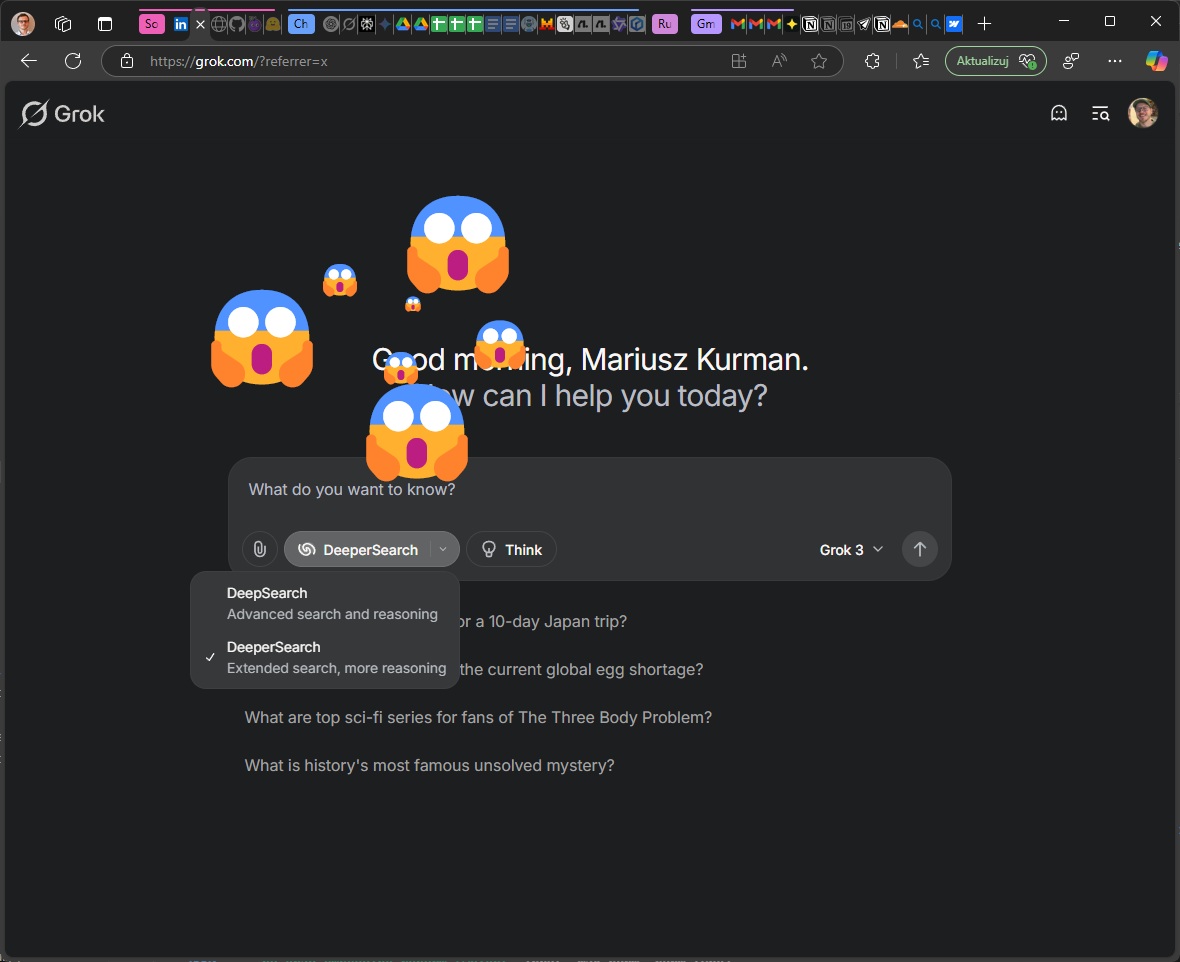Choose history's most famous unsolved mystery suggestion

point(429,766)
